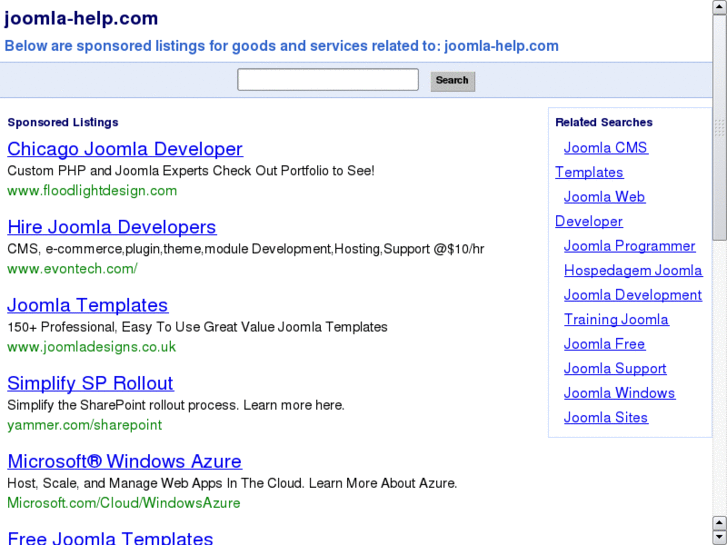Click the search text input field
This screenshot has height=545, width=727.
[x=328, y=80]
